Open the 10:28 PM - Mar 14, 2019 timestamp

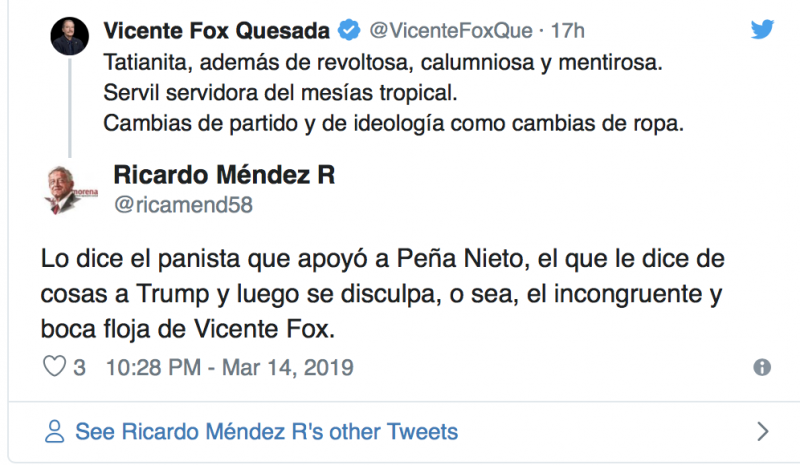(228, 367)
